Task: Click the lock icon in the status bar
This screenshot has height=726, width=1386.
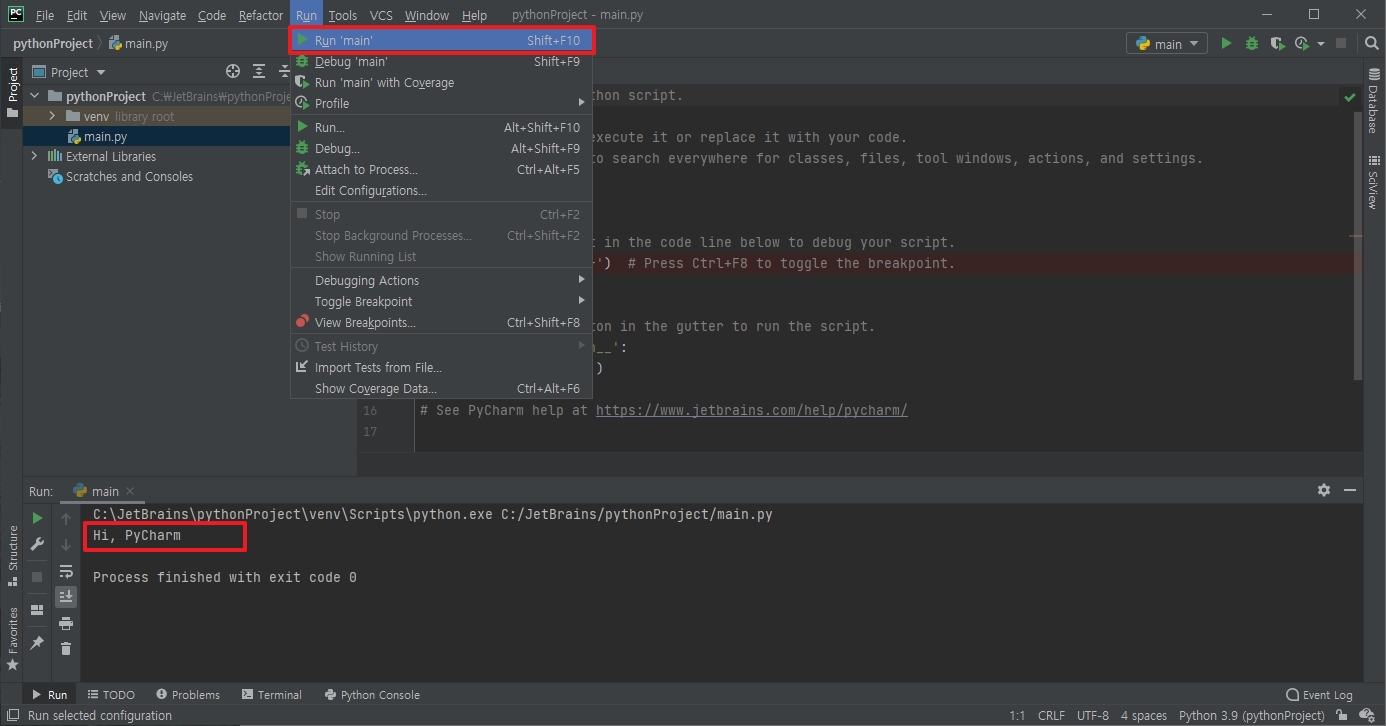Action: [x=1342, y=715]
